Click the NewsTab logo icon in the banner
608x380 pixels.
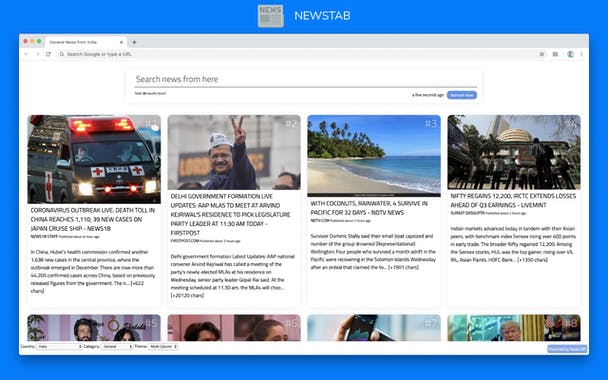point(271,16)
